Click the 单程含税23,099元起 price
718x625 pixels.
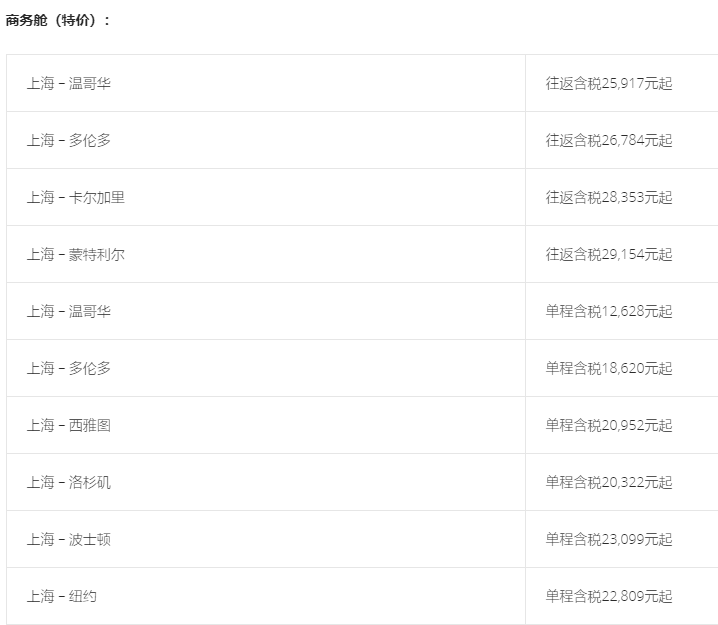(609, 540)
